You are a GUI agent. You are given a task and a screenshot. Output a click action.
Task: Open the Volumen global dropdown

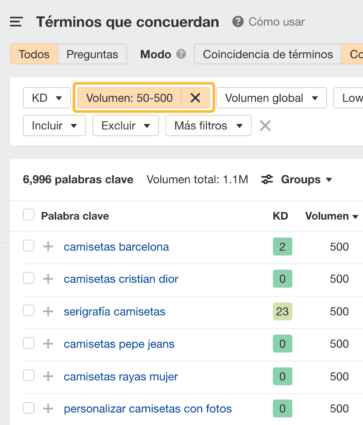click(x=271, y=98)
